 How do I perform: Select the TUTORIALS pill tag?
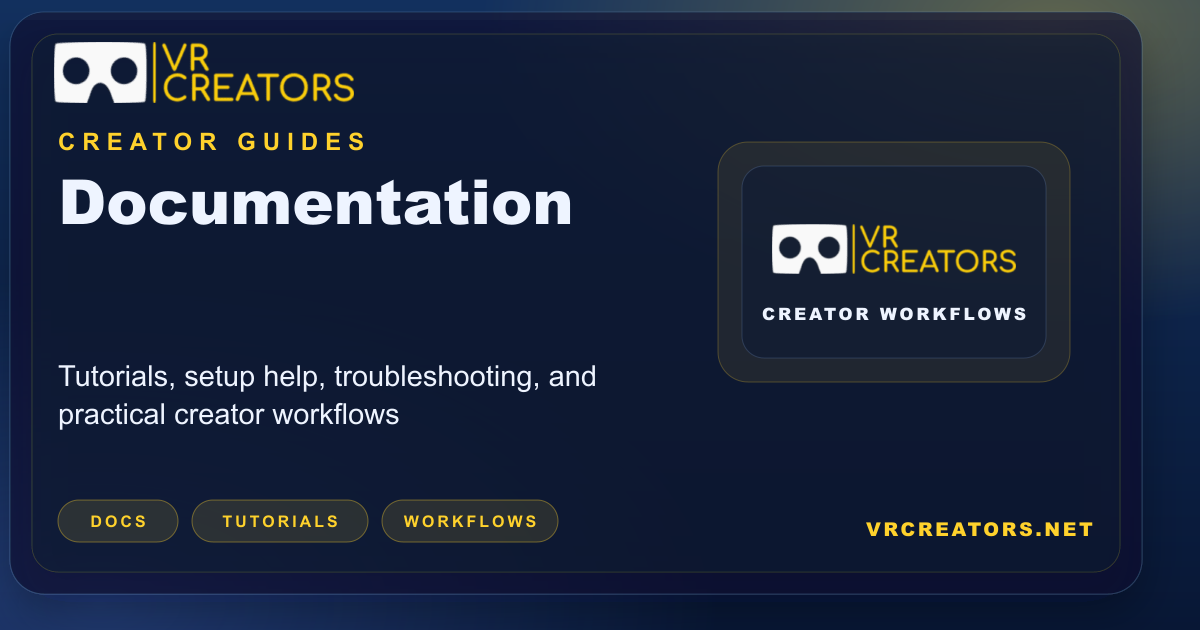[x=280, y=521]
